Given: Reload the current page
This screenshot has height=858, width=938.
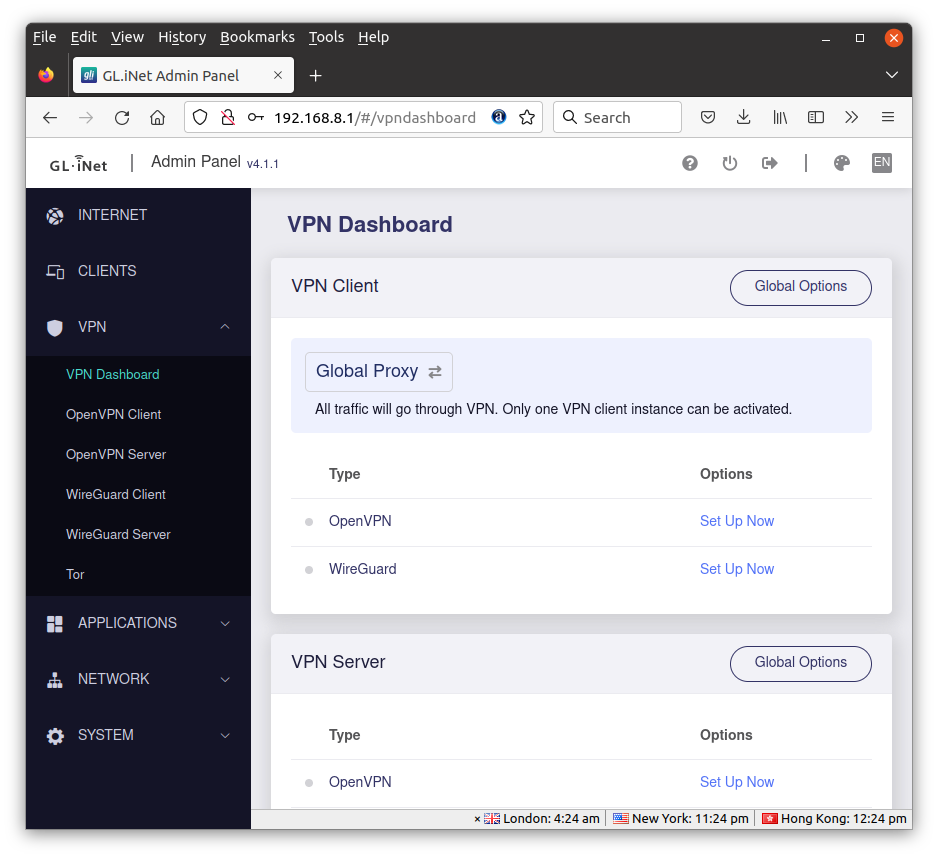Looking at the screenshot, I should click(122, 117).
